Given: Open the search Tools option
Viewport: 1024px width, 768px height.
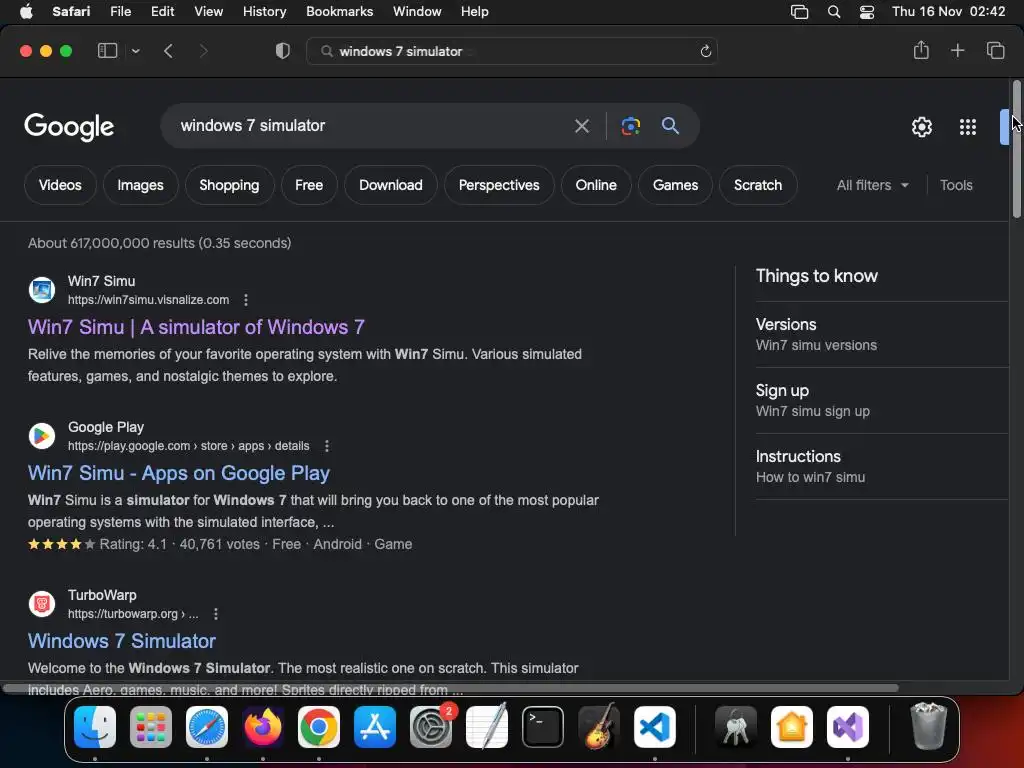Looking at the screenshot, I should 956,185.
